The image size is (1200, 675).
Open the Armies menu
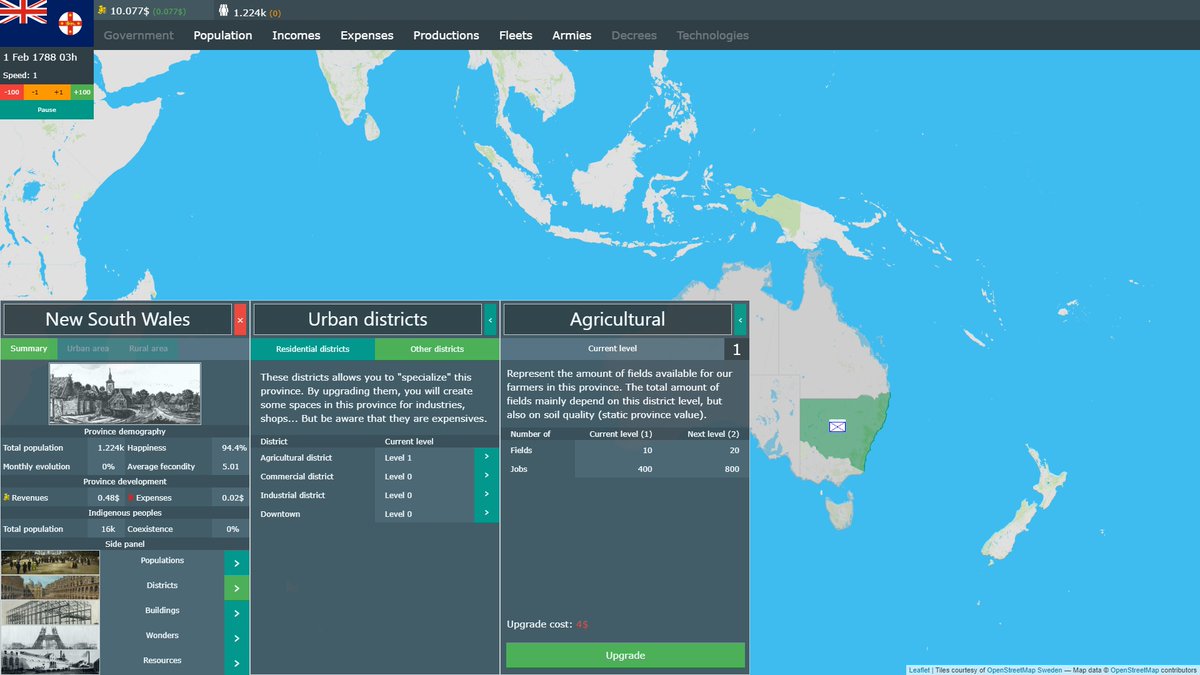(x=572, y=35)
